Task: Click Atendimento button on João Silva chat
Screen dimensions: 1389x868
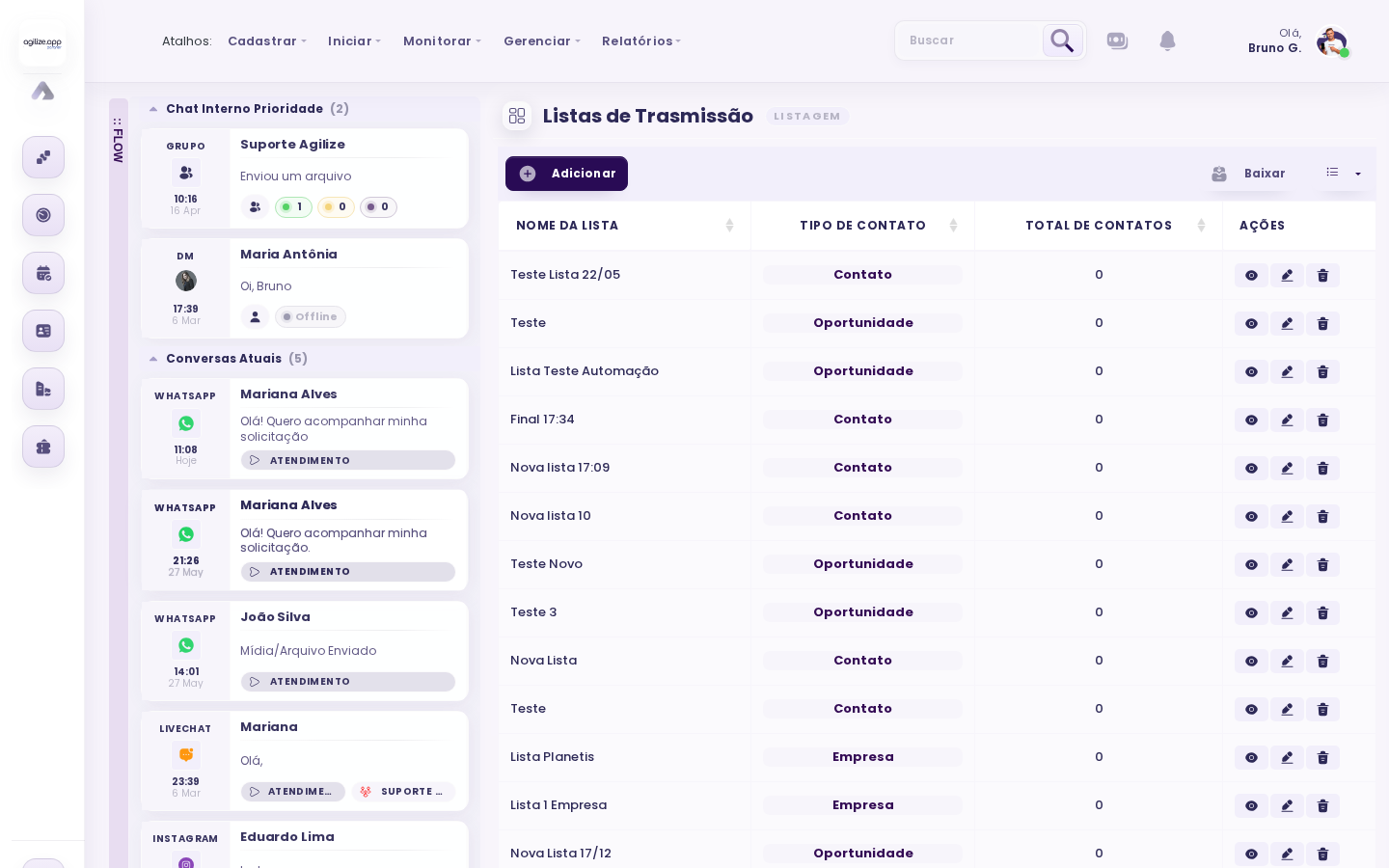Action: pyautogui.click(x=348, y=682)
